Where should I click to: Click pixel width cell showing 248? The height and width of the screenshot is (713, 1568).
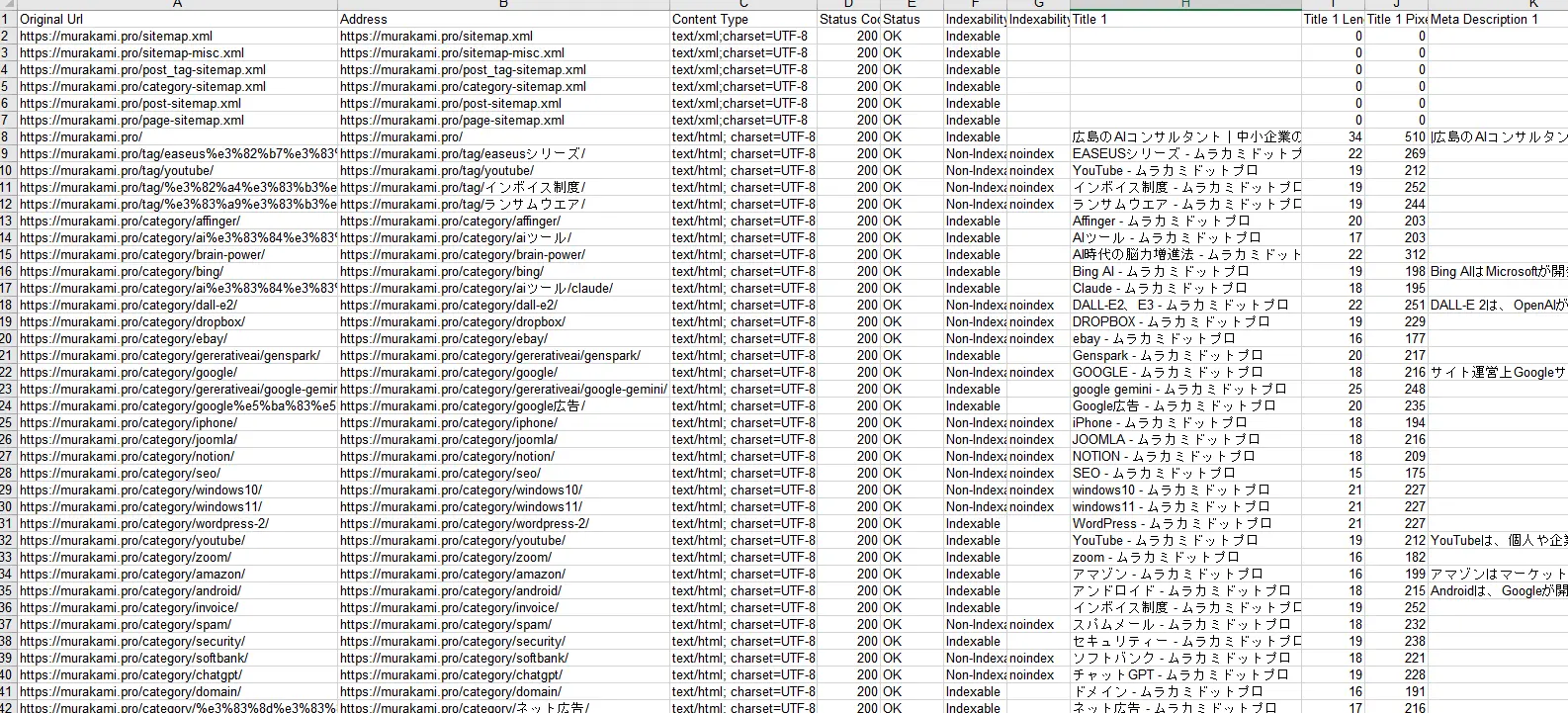tap(1396, 389)
